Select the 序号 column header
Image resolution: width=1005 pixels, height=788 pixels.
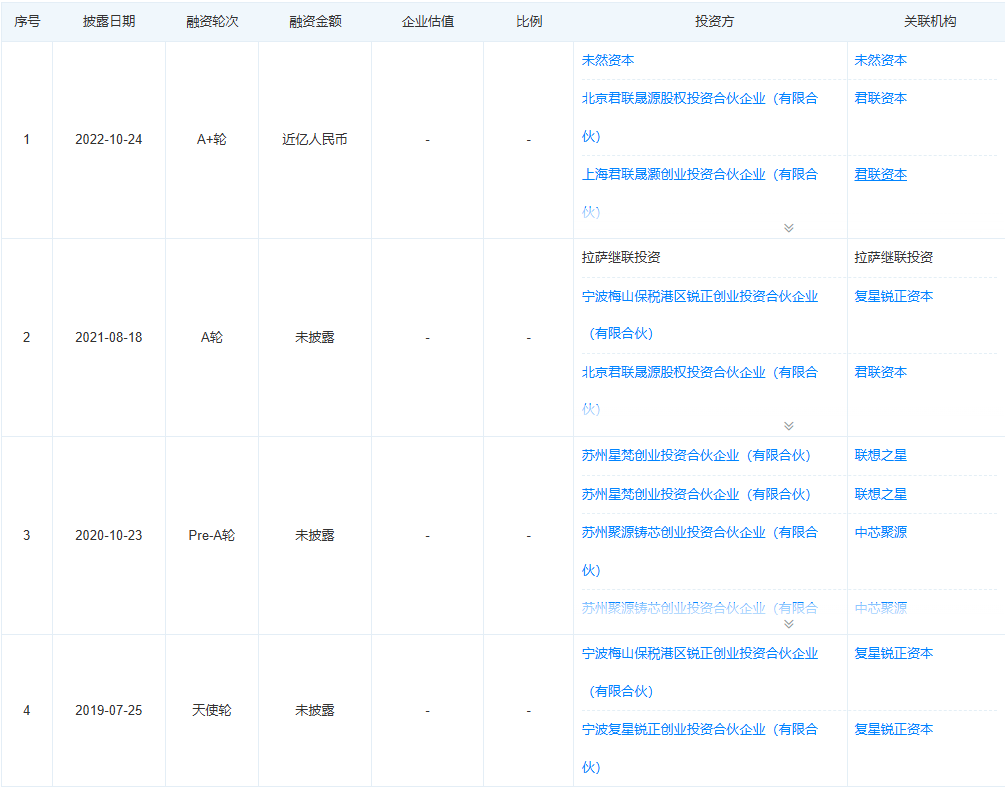pyautogui.click(x=27, y=21)
